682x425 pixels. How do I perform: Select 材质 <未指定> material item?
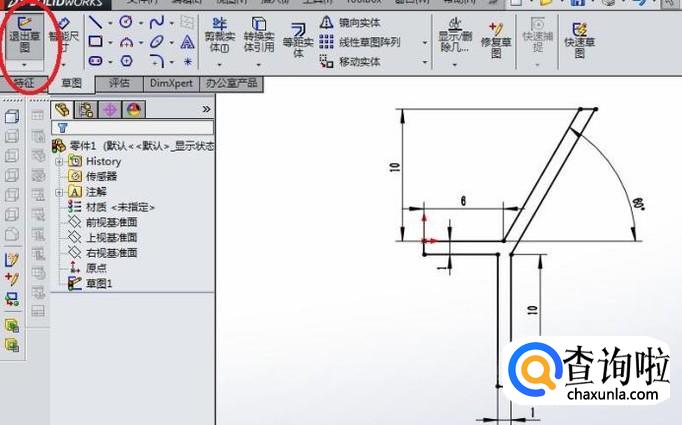click(111, 207)
